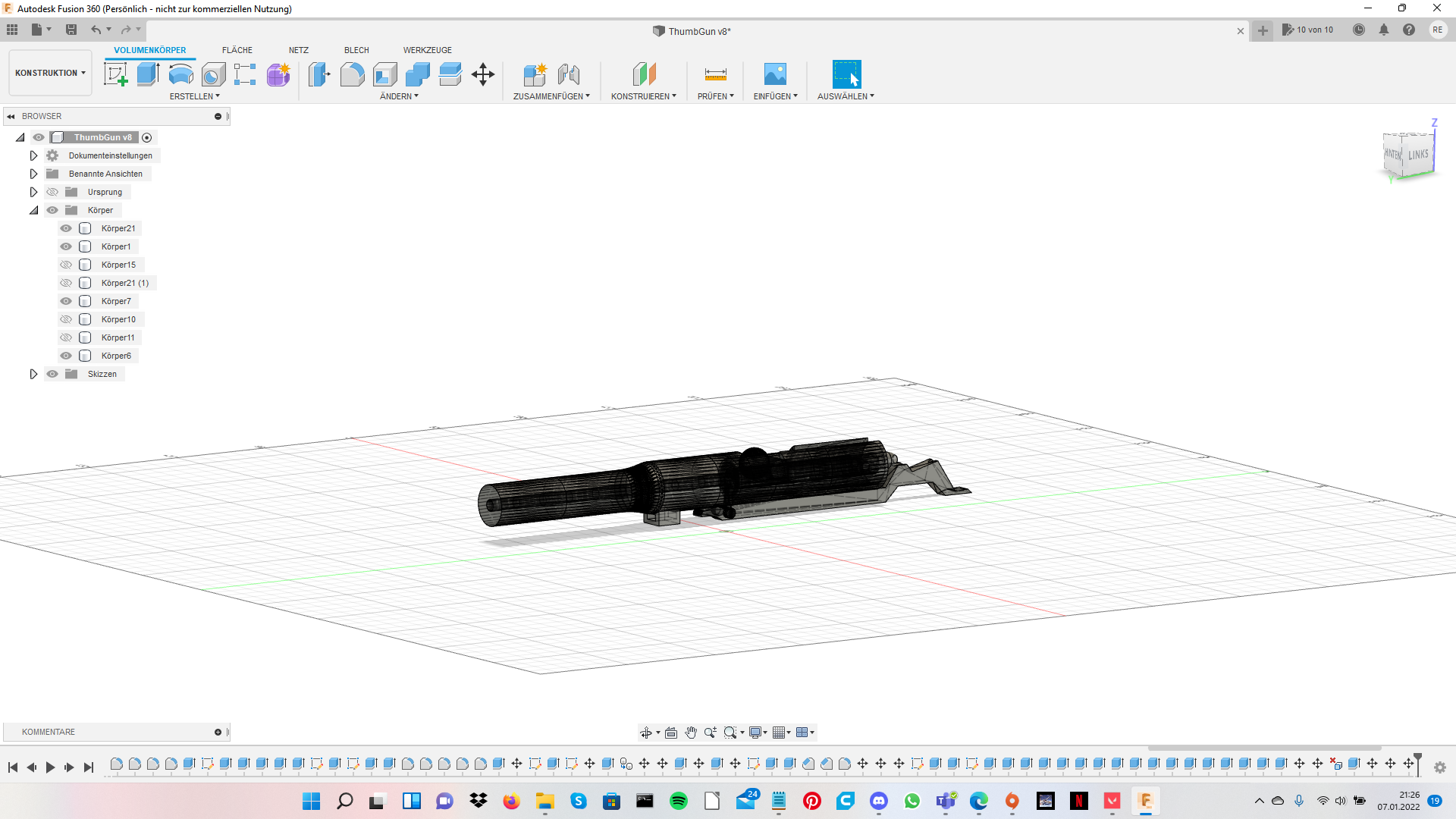Expand the Dokumenteinstellungen node
This screenshot has height=819, width=1456.
coord(33,155)
